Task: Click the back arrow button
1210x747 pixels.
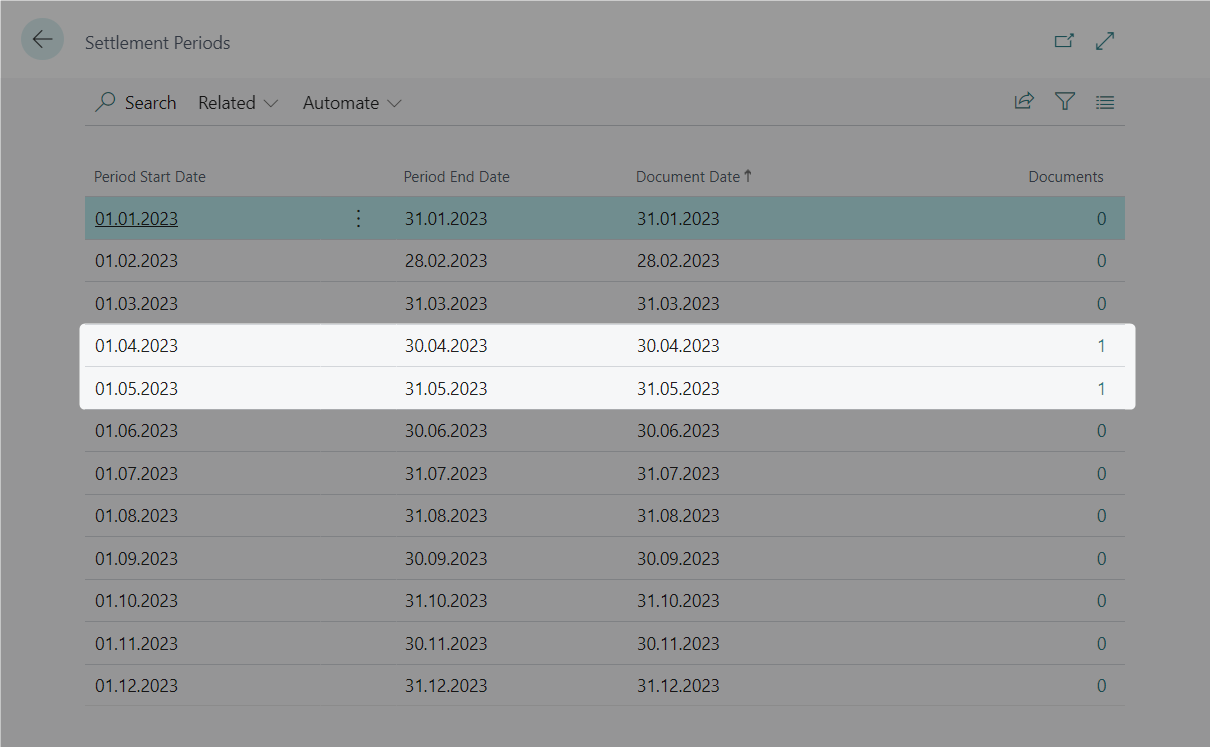Action: [42, 40]
